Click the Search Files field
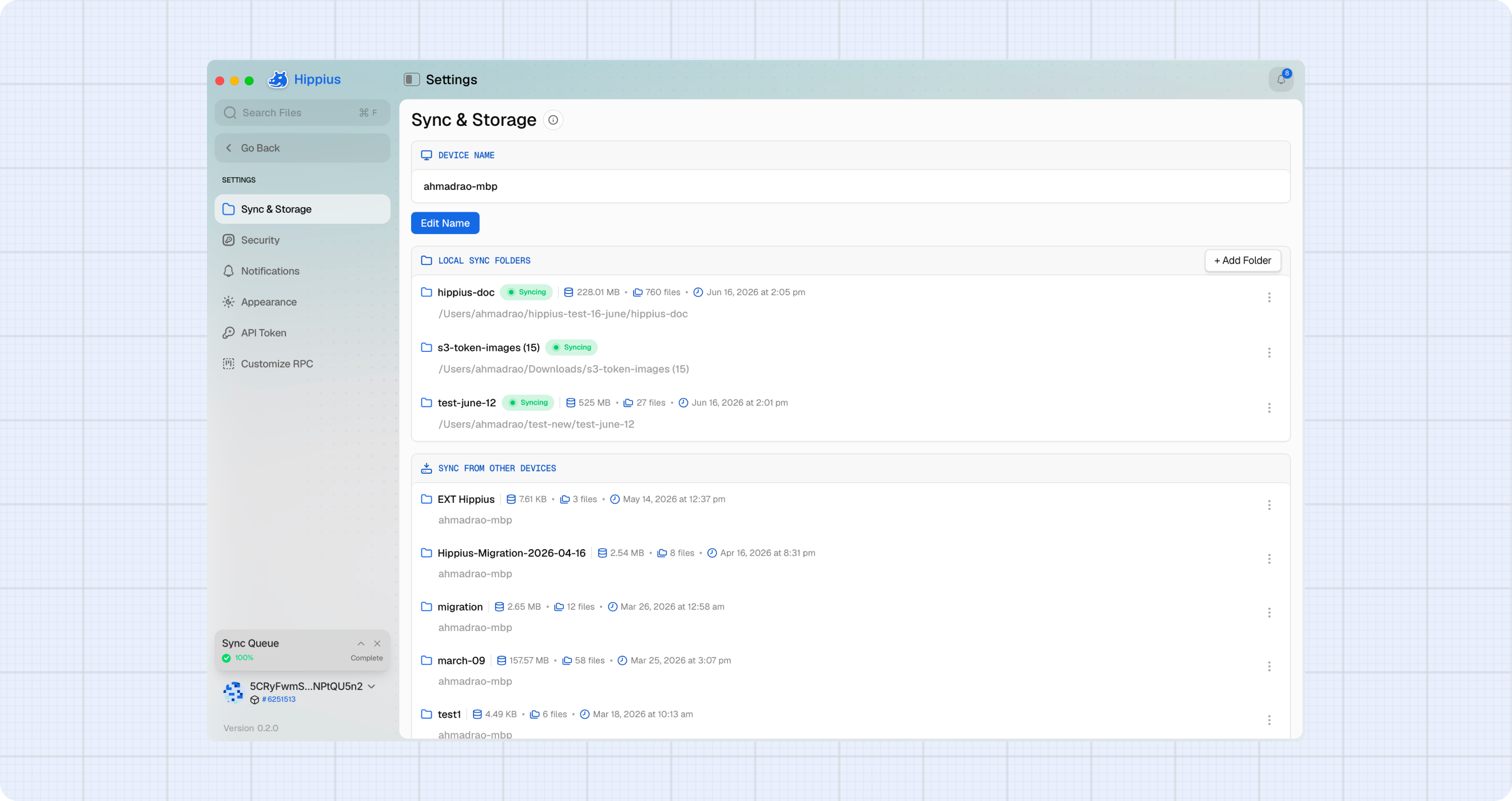Screen dimensions: 1512x801 click(x=303, y=112)
